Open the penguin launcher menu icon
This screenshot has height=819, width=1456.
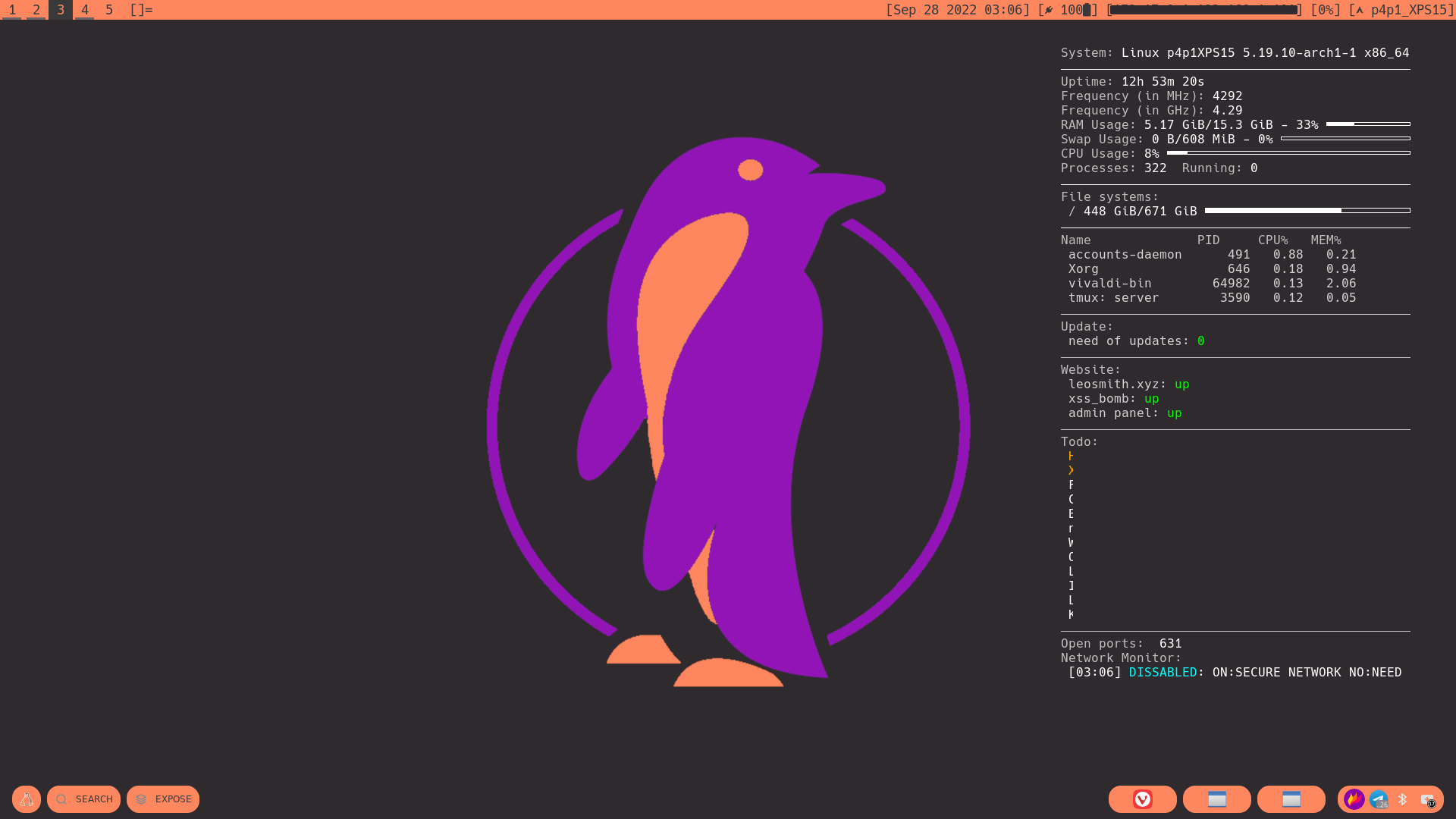tap(27, 799)
